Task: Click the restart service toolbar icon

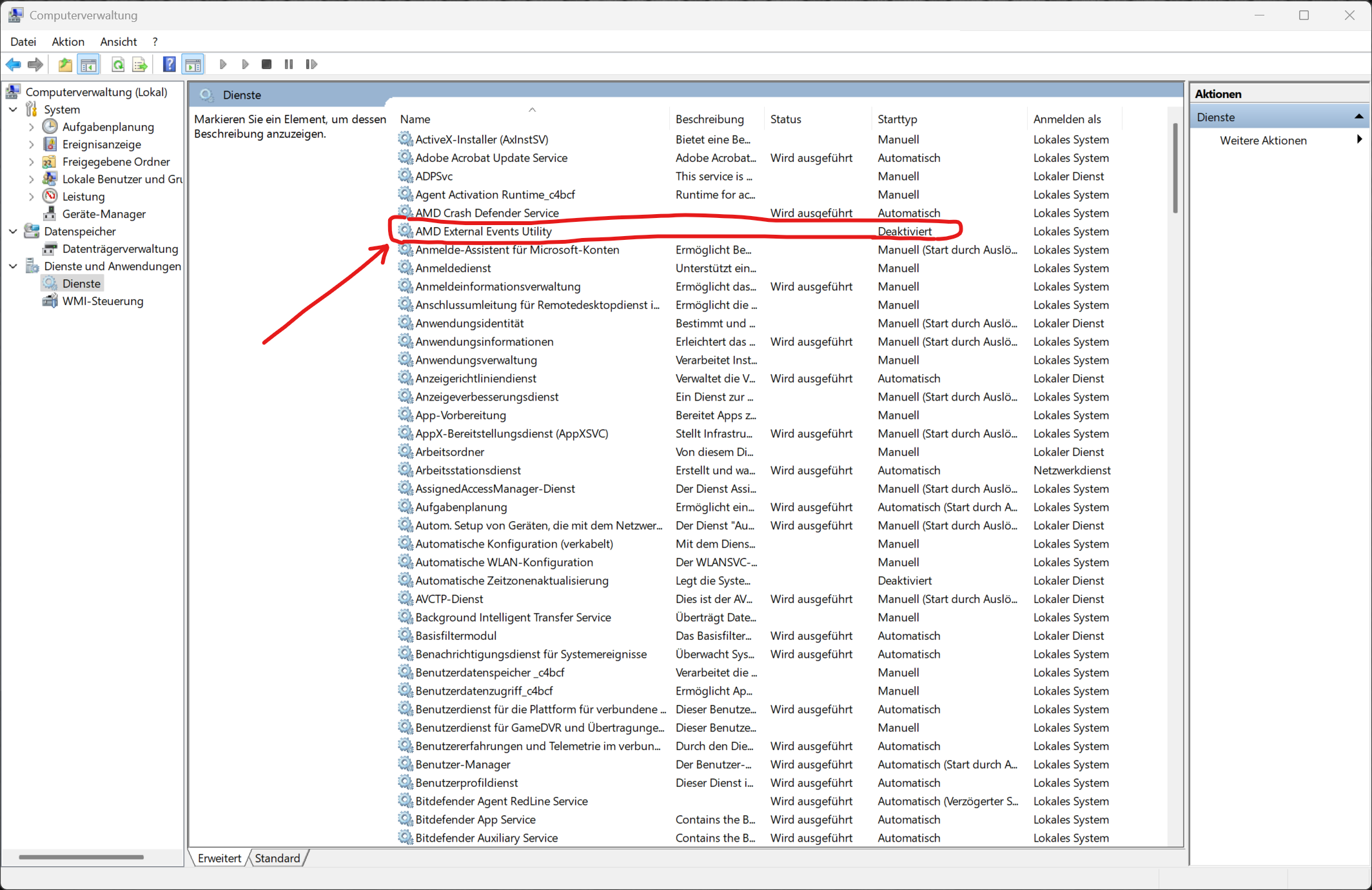Action: coord(311,64)
